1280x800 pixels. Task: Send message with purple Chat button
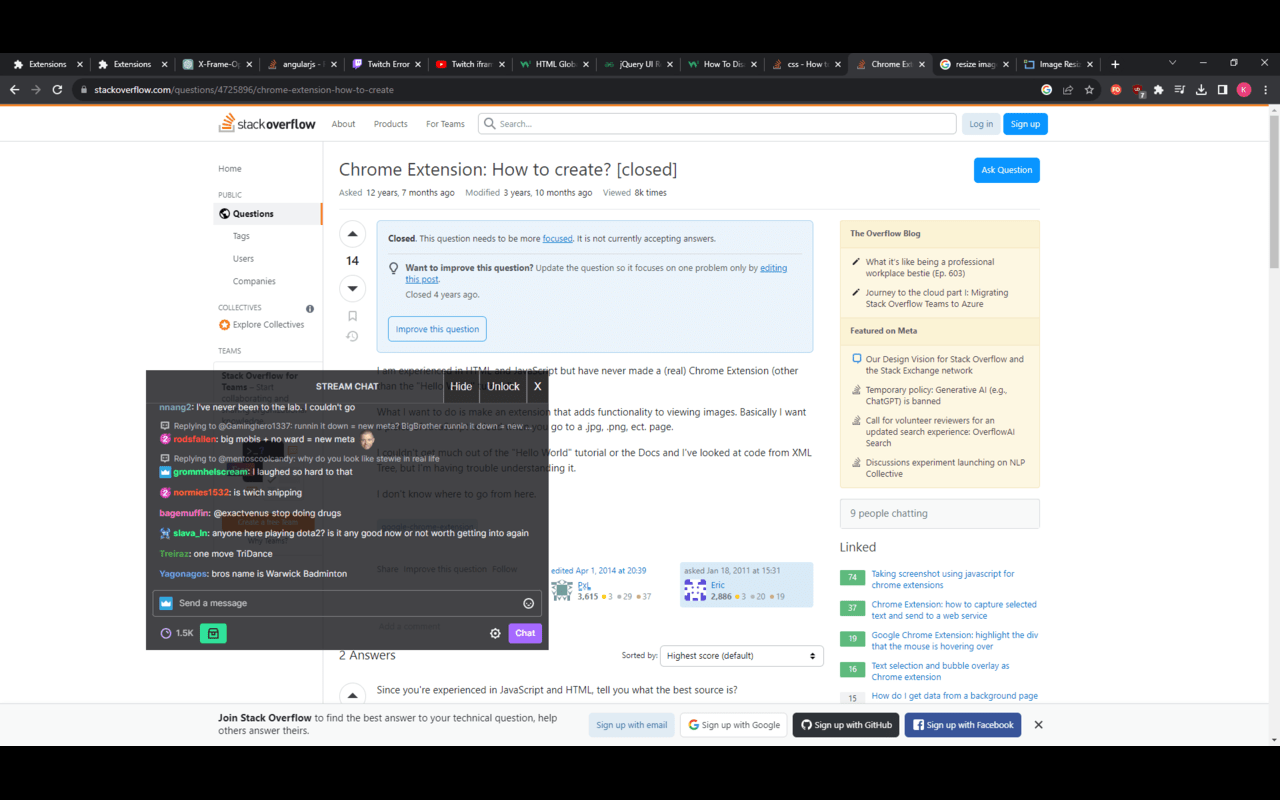click(x=525, y=633)
